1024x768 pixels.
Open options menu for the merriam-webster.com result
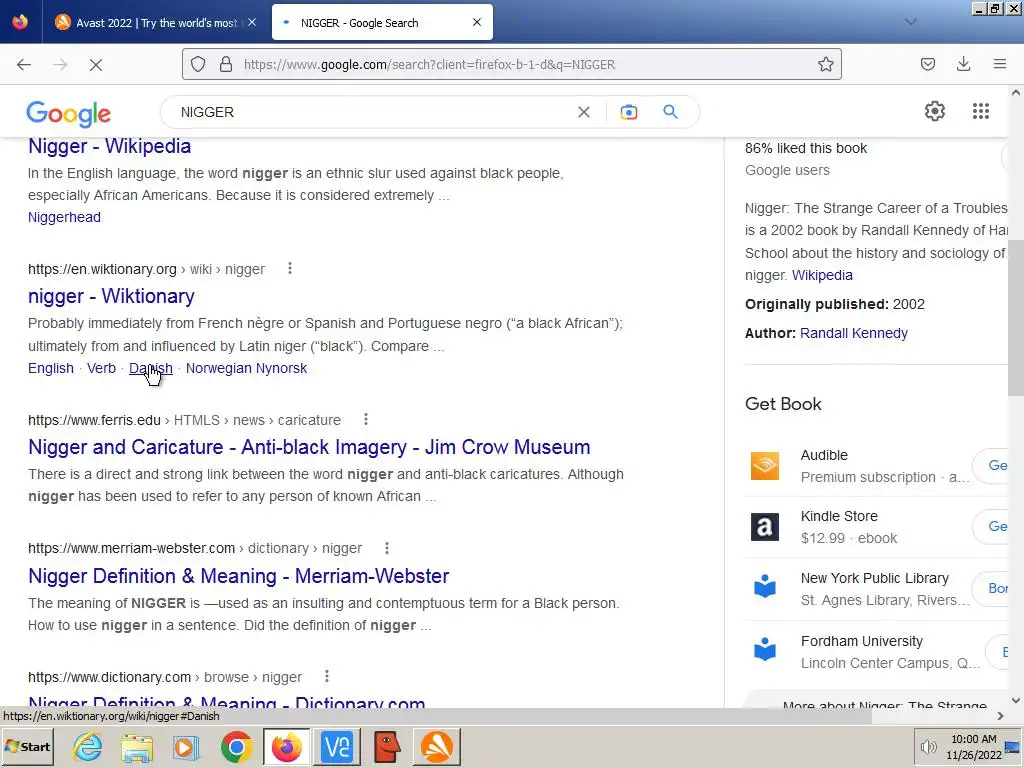point(387,548)
